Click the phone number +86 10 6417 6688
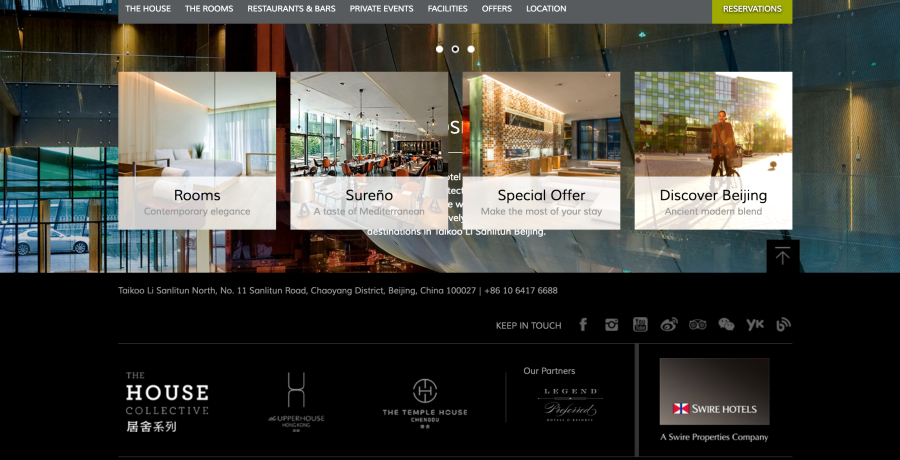 click(x=521, y=291)
